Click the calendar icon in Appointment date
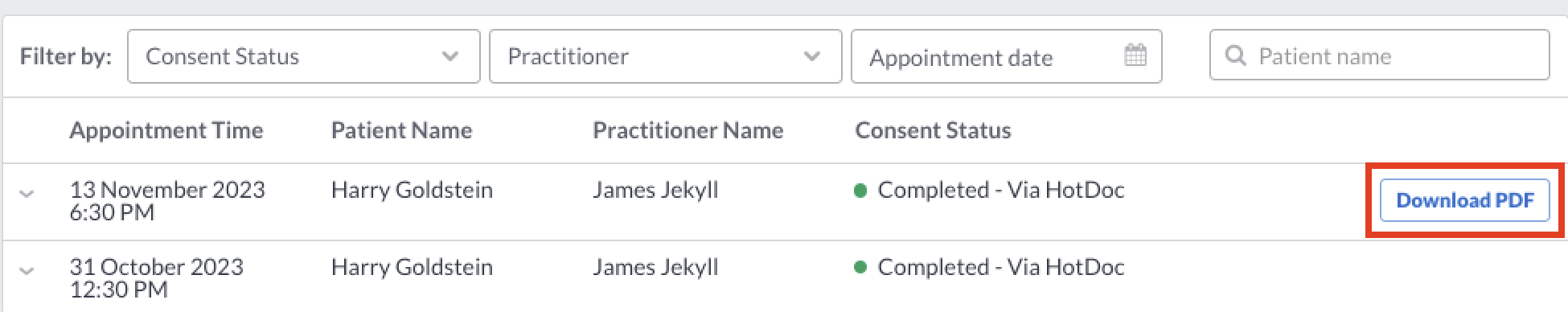The width and height of the screenshot is (1568, 312). 1135,55
